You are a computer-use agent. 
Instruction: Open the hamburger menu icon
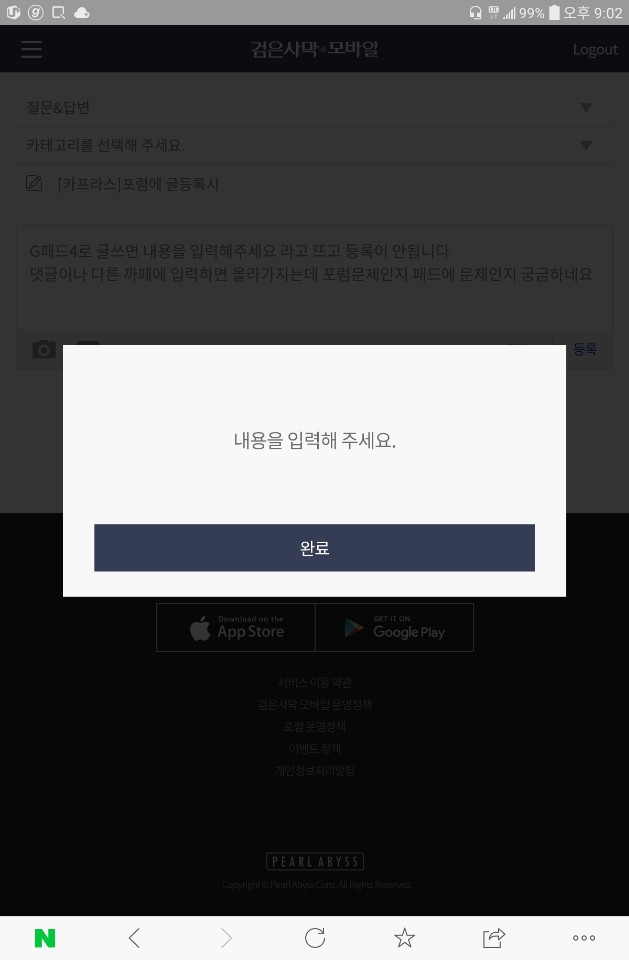click(31, 49)
